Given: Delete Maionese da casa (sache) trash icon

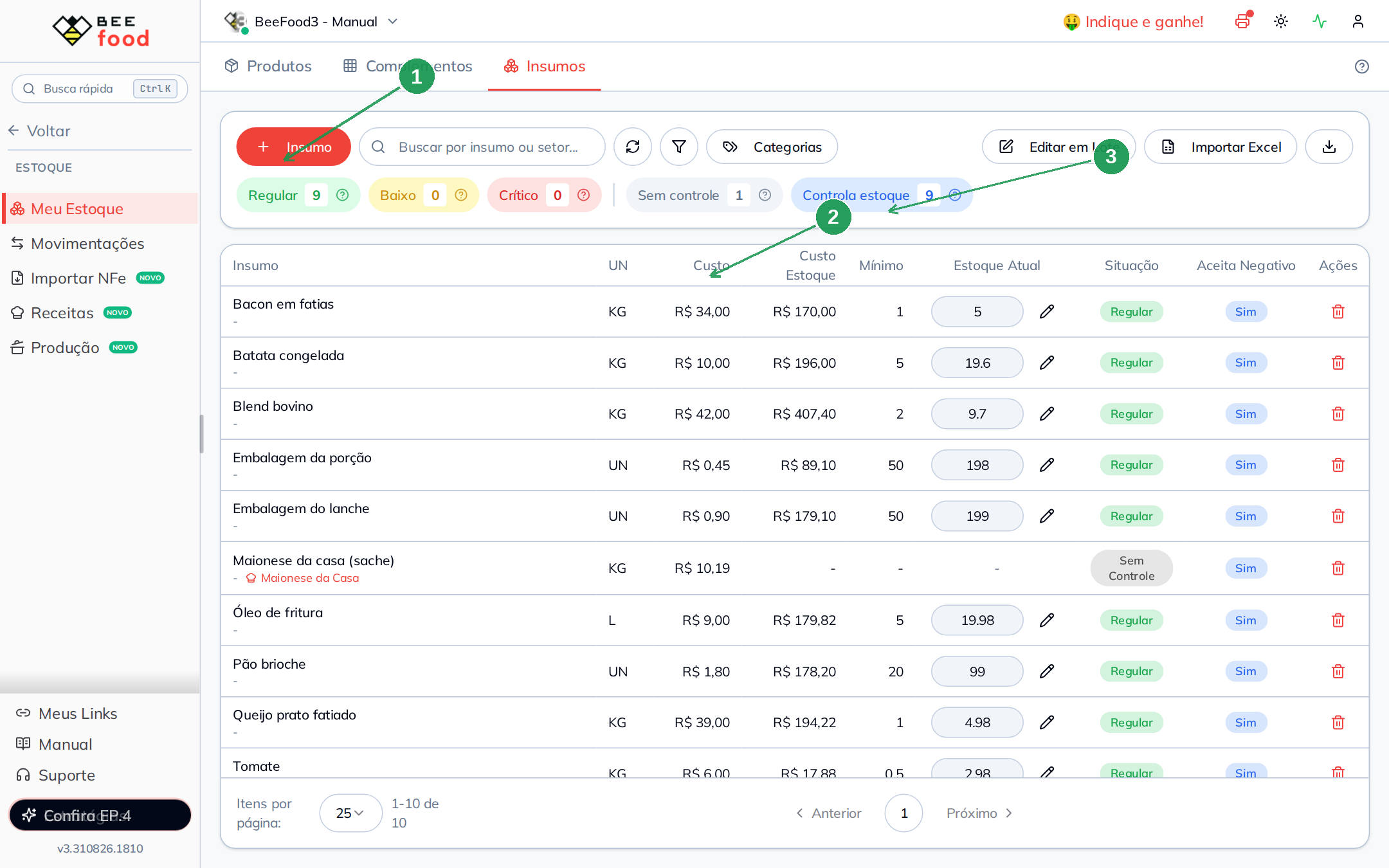Looking at the screenshot, I should click(x=1338, y=568).
